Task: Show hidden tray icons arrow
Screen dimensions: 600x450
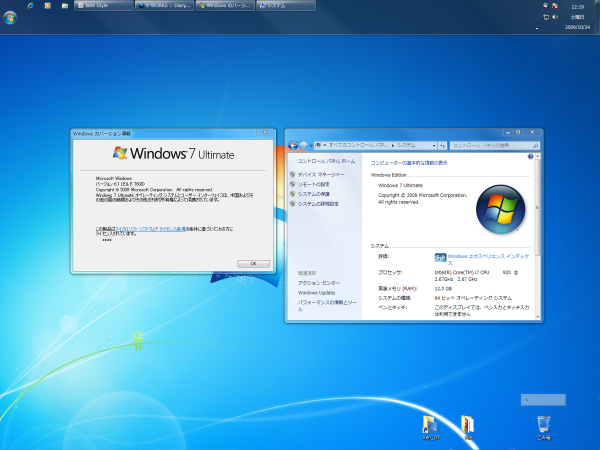Action: point(536,28)
